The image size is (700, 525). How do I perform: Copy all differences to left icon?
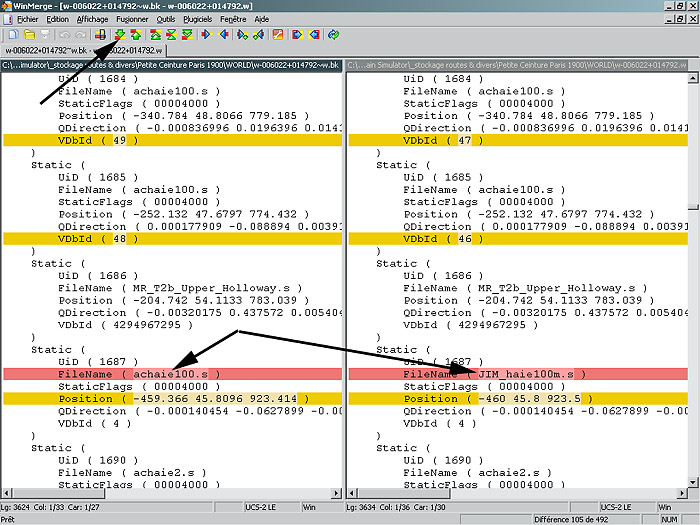click(314, 34)
